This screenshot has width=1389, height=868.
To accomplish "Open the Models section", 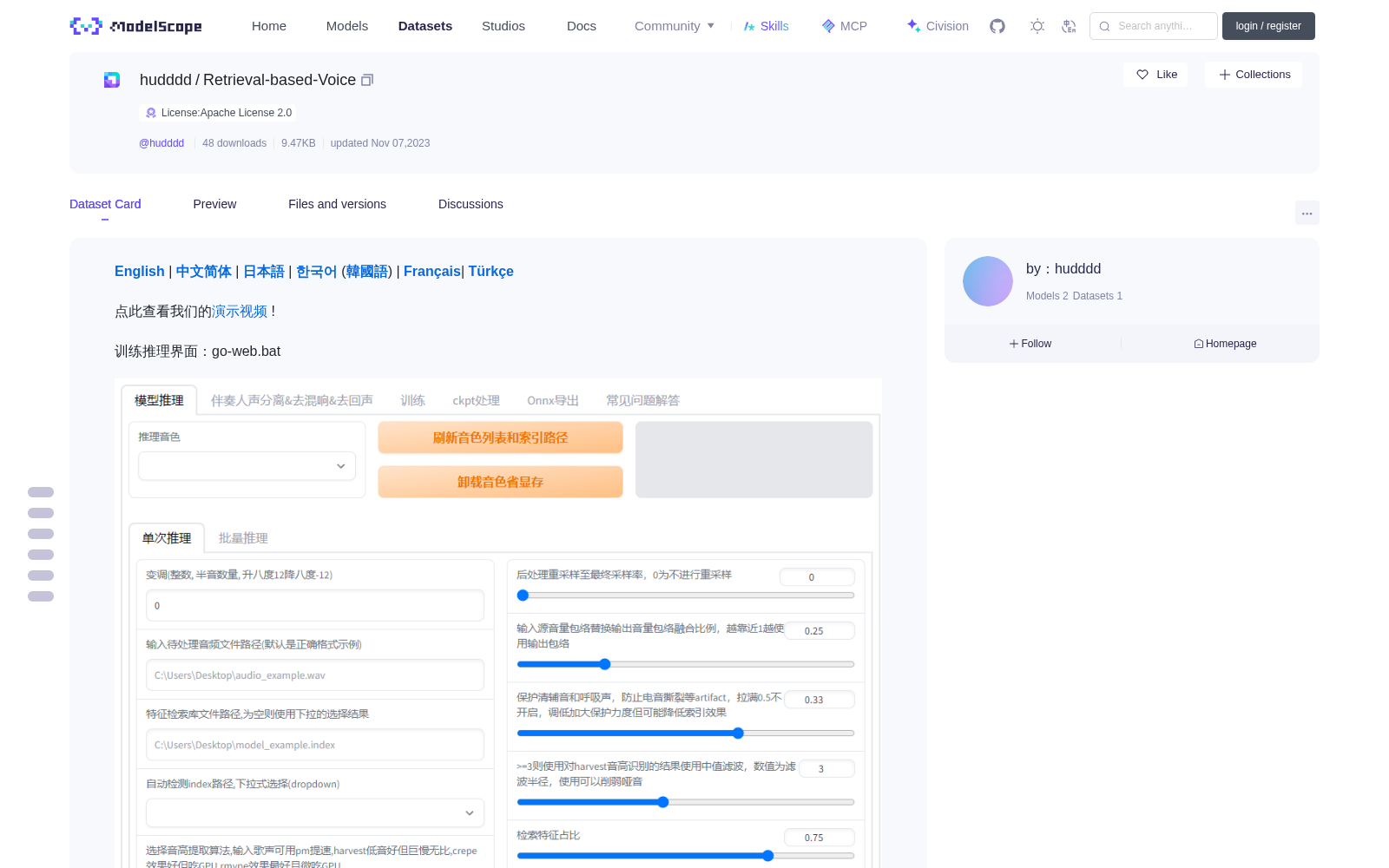I will (347, 26).
